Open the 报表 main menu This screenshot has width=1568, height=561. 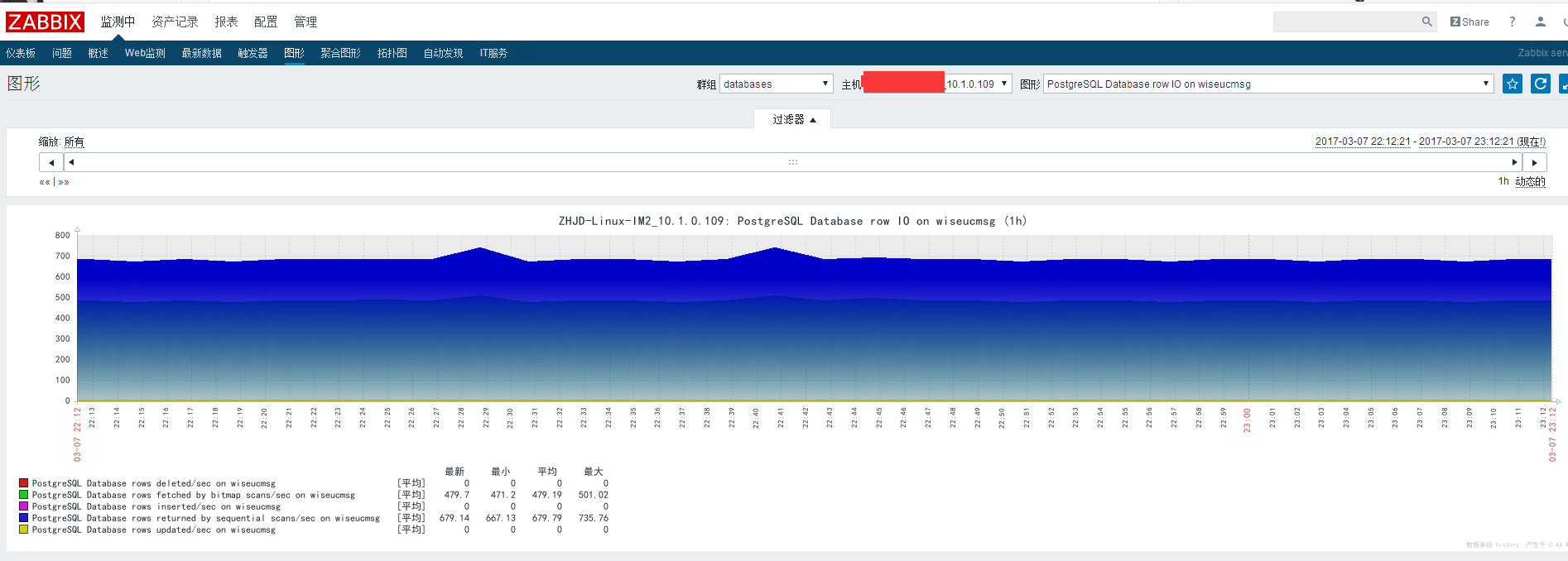(226, 22)
